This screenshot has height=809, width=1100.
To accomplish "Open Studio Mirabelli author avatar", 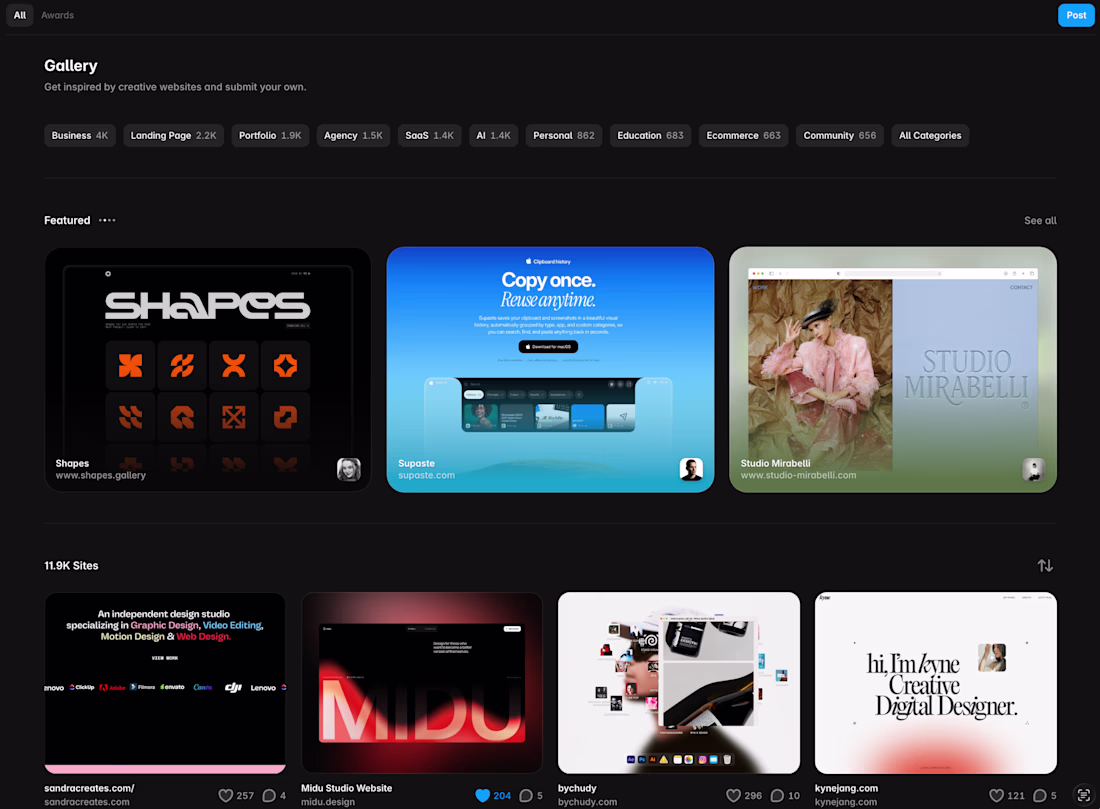I will point(1033,469).
